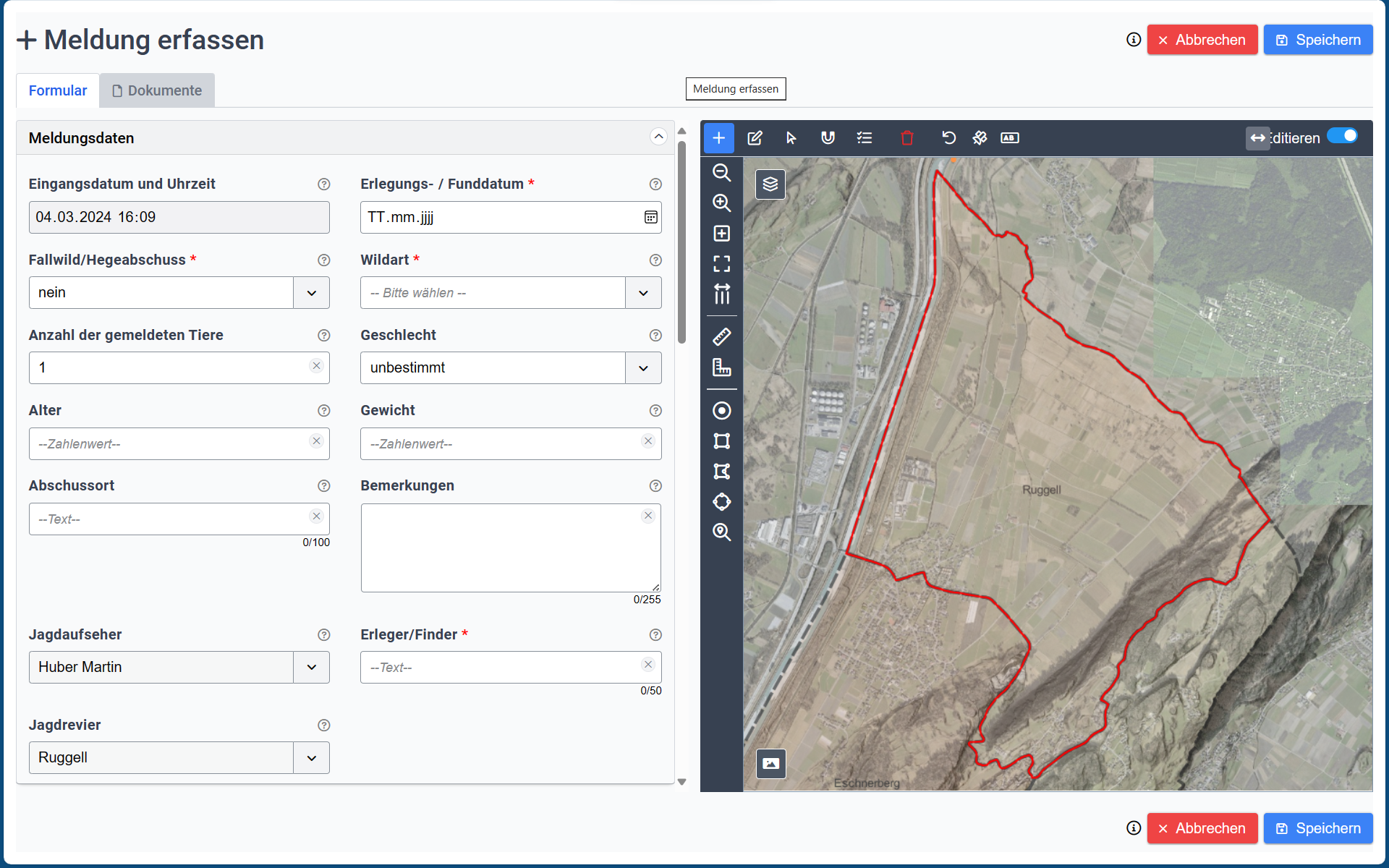Open the Wildart dropdown
1389x868 pixels.
tap(510, 293)
